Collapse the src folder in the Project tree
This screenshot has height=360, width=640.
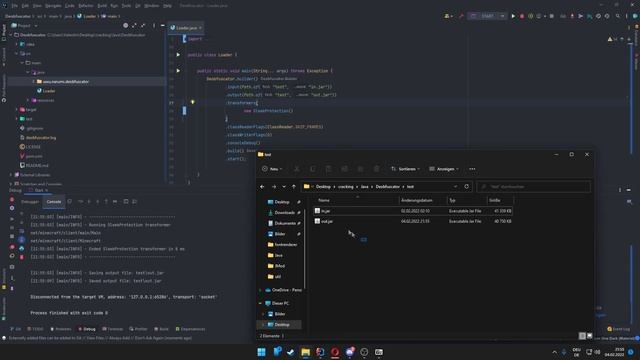pos(17,53)
